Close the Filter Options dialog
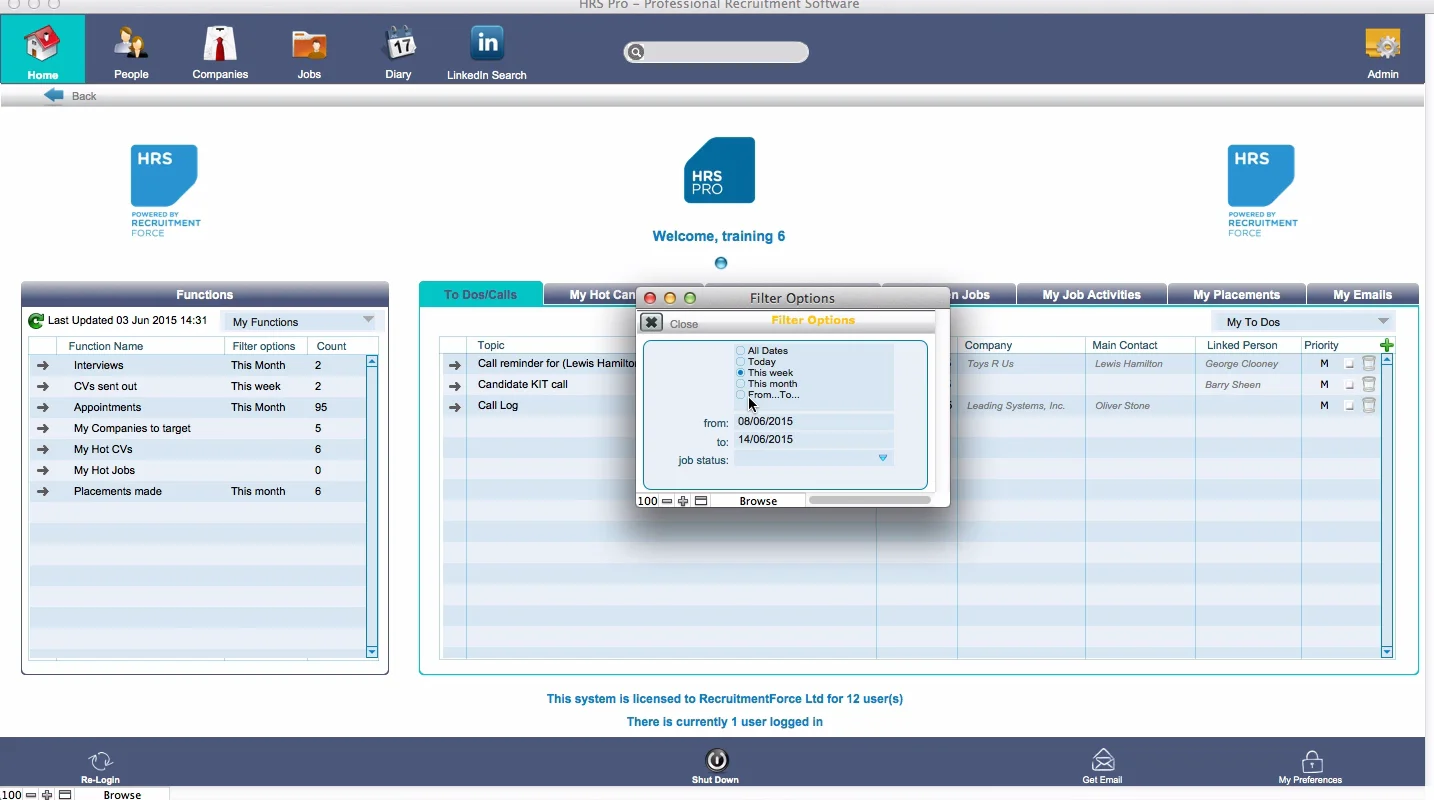 [652, 323]
